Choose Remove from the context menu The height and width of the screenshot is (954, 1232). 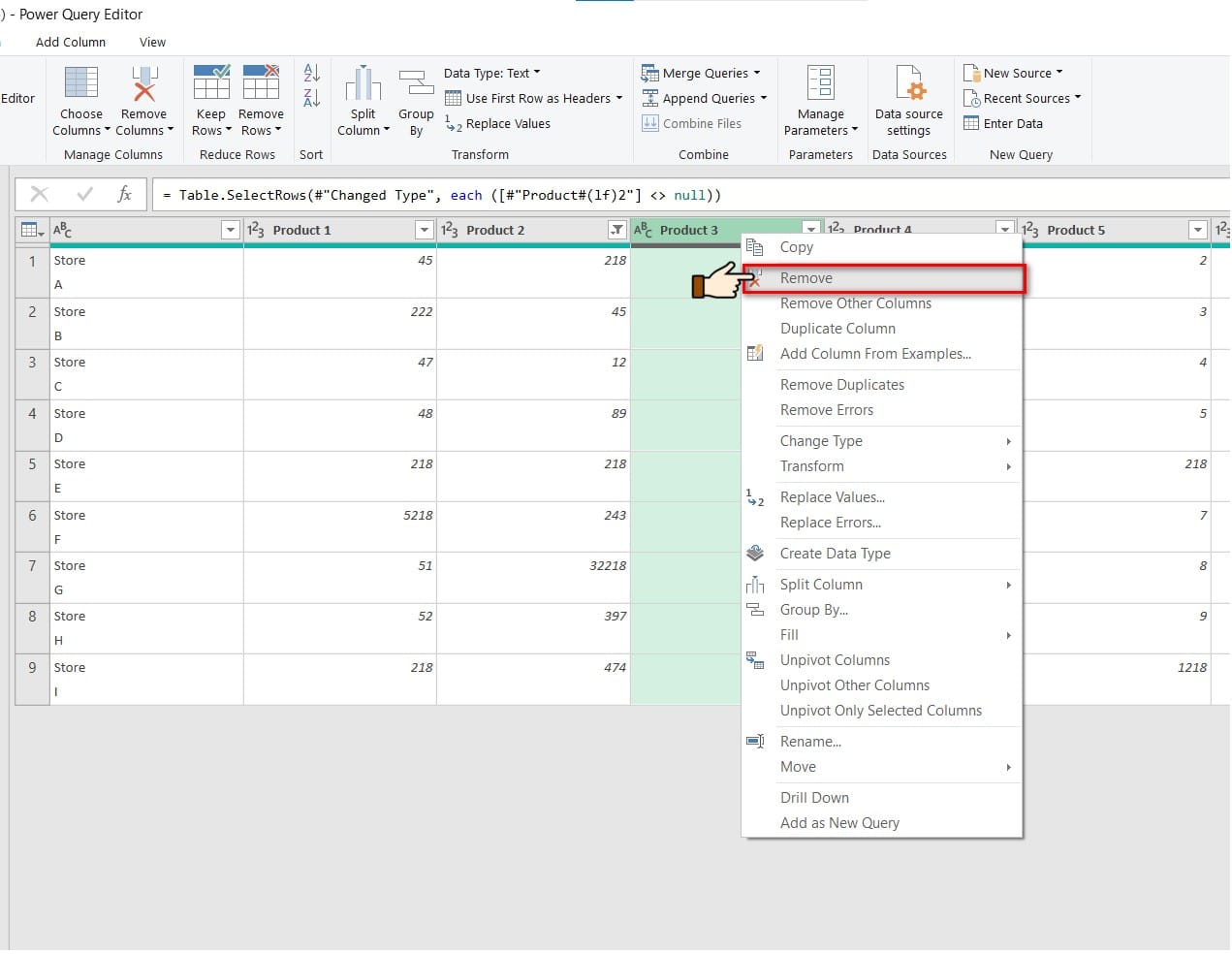(x=883, y=278)
